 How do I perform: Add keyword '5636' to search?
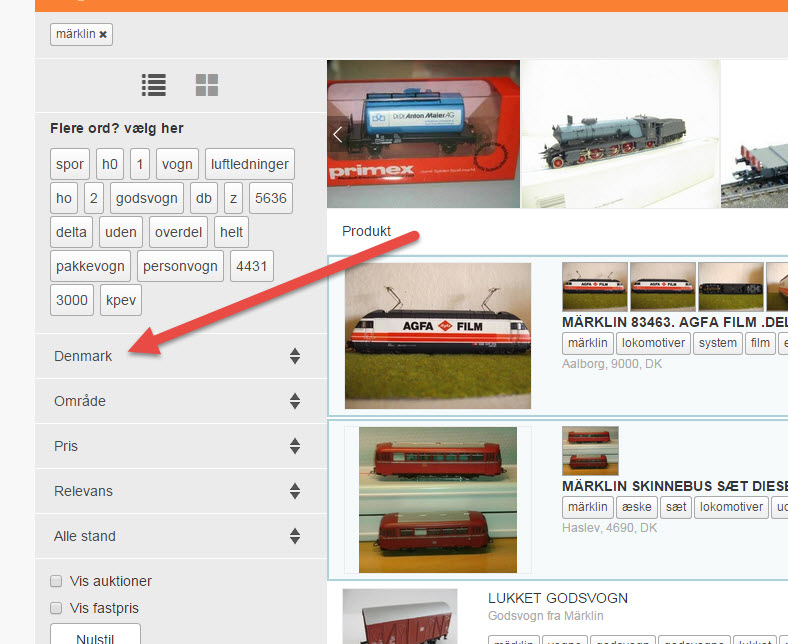270,198
